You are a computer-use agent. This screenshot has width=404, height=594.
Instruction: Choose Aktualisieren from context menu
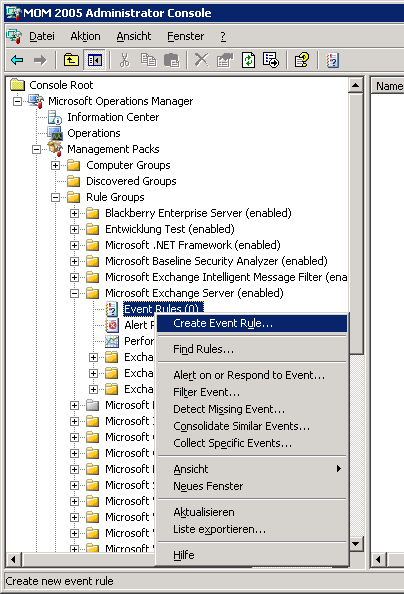(252, 512)
